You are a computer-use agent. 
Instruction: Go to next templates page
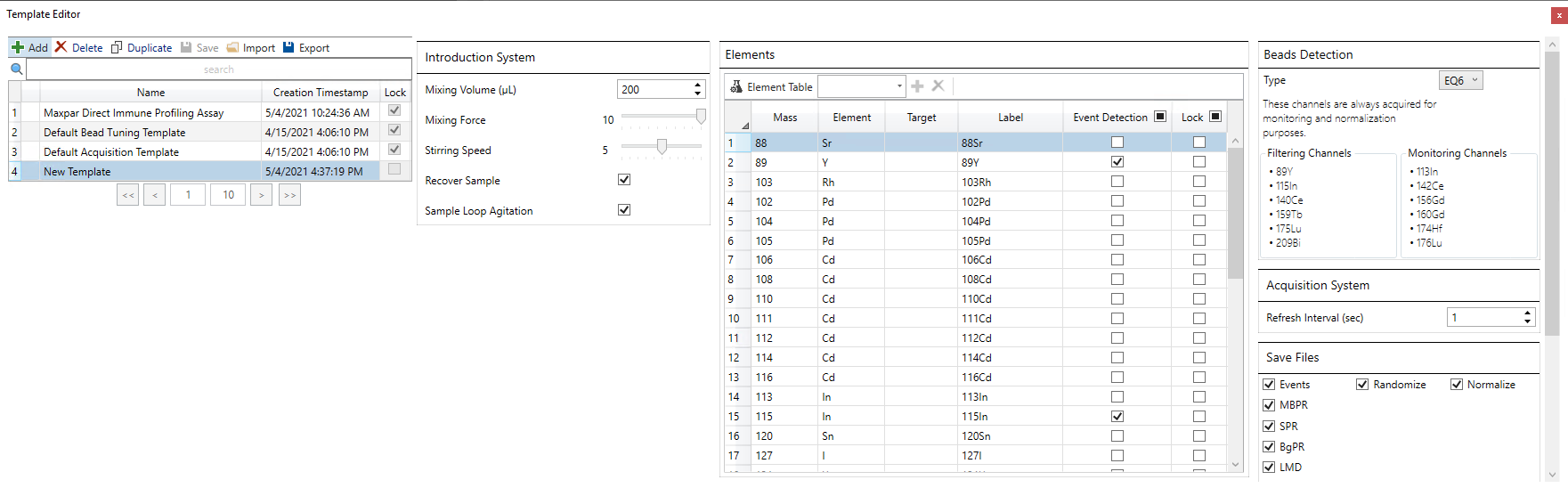point(262,195)
